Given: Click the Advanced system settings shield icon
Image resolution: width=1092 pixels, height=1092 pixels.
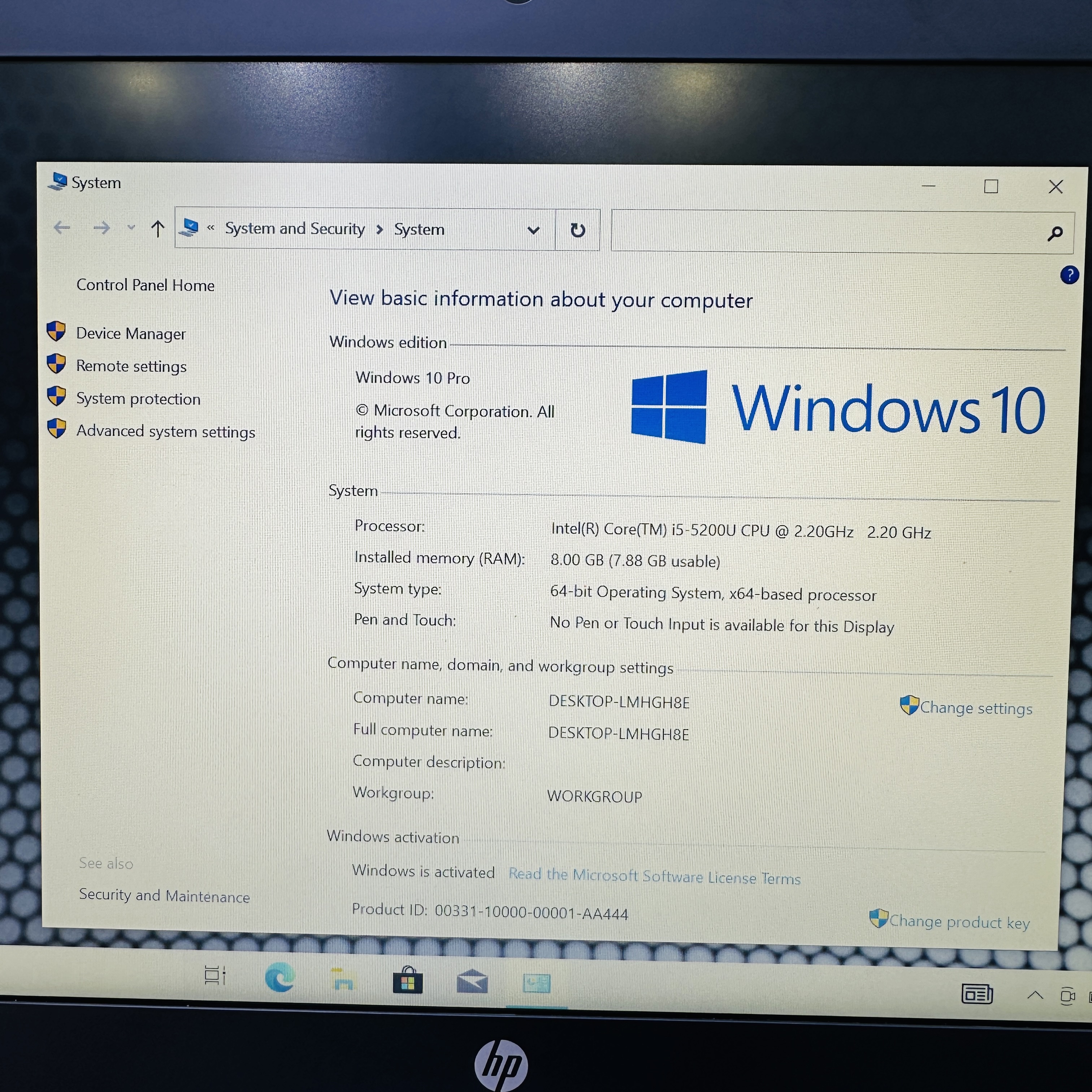Looking at the screenshot, I should tap(57, 429).
